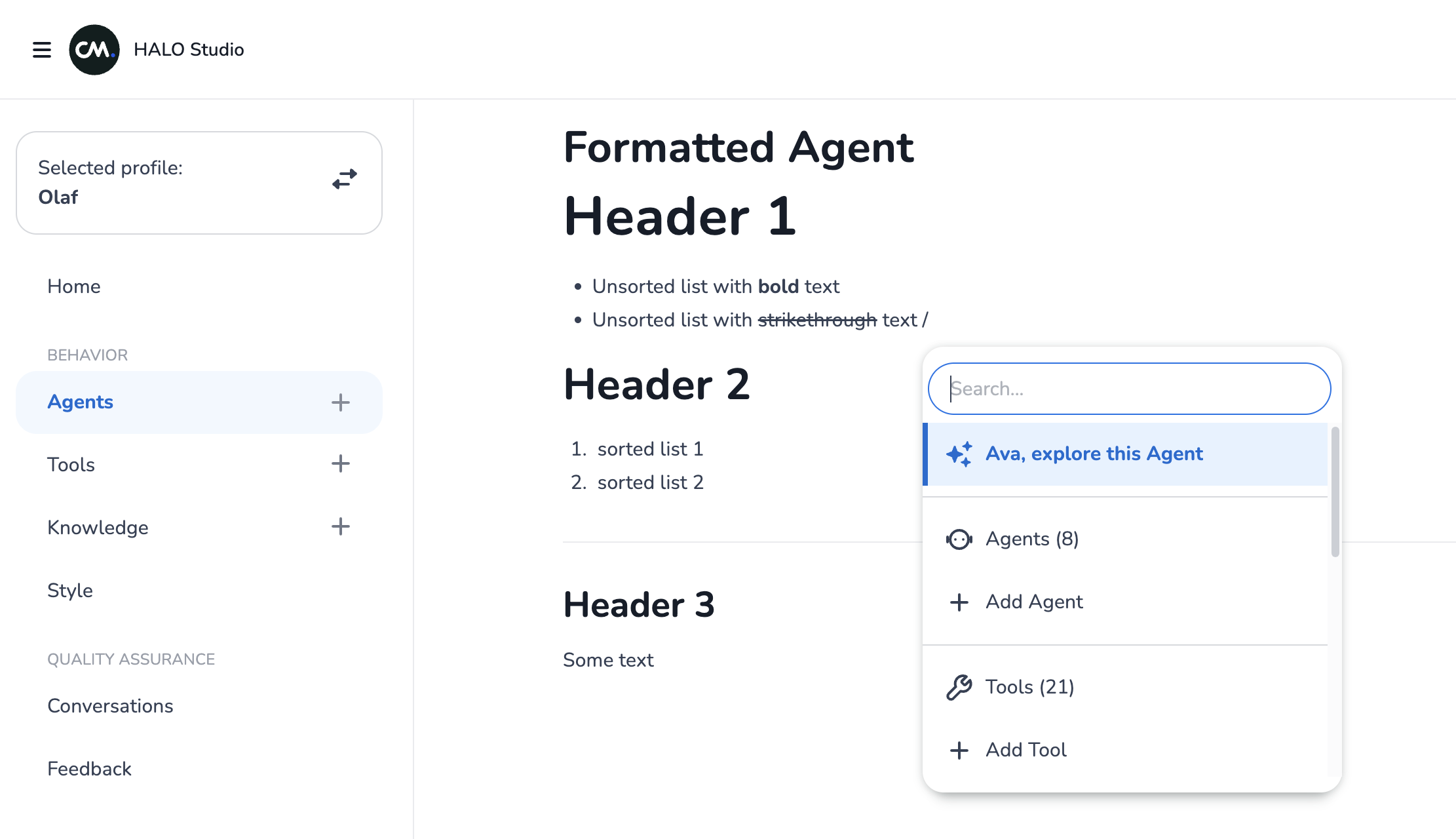Viewport: 1456px width, 839px height.
Task: Expand Agents (8) group in popup
Action: pos(1032,539)
